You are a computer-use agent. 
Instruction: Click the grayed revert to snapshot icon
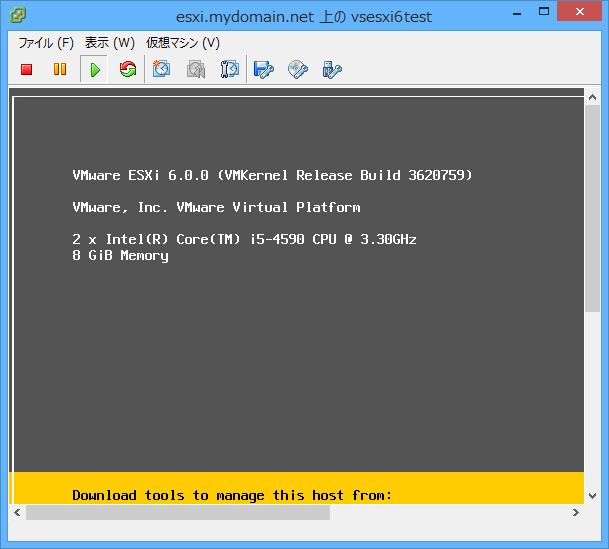[x=196, y=69]
